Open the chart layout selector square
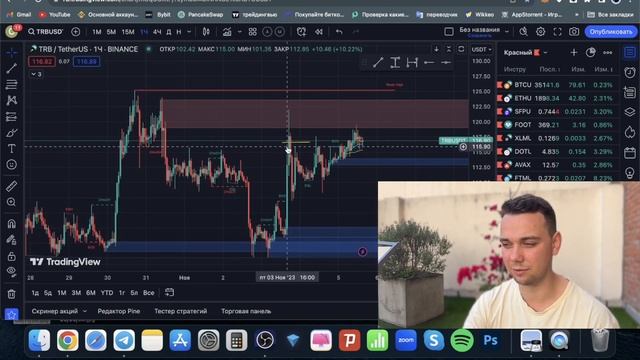Screen dimensions: 640x360 coord(449,32)
